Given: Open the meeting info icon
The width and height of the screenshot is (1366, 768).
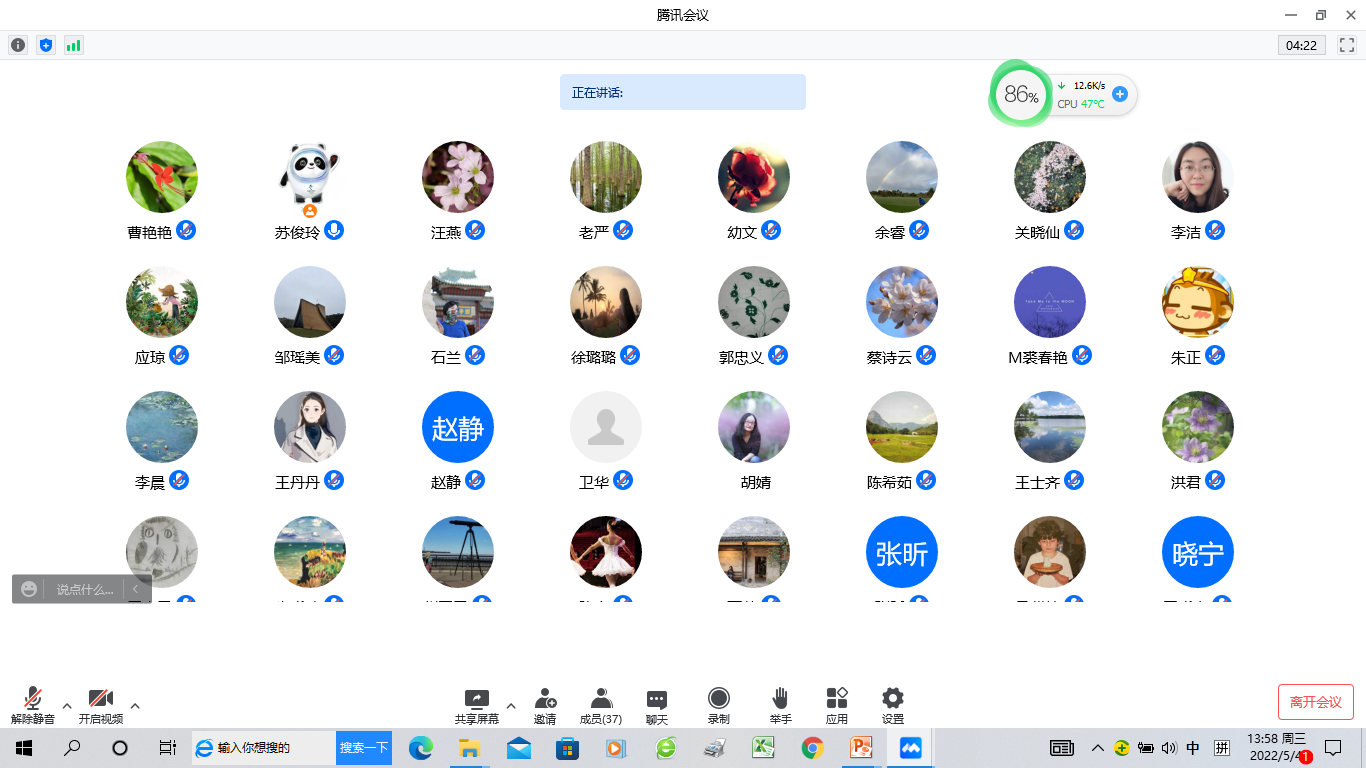Looking at the screenshot, I should point(18,45).
